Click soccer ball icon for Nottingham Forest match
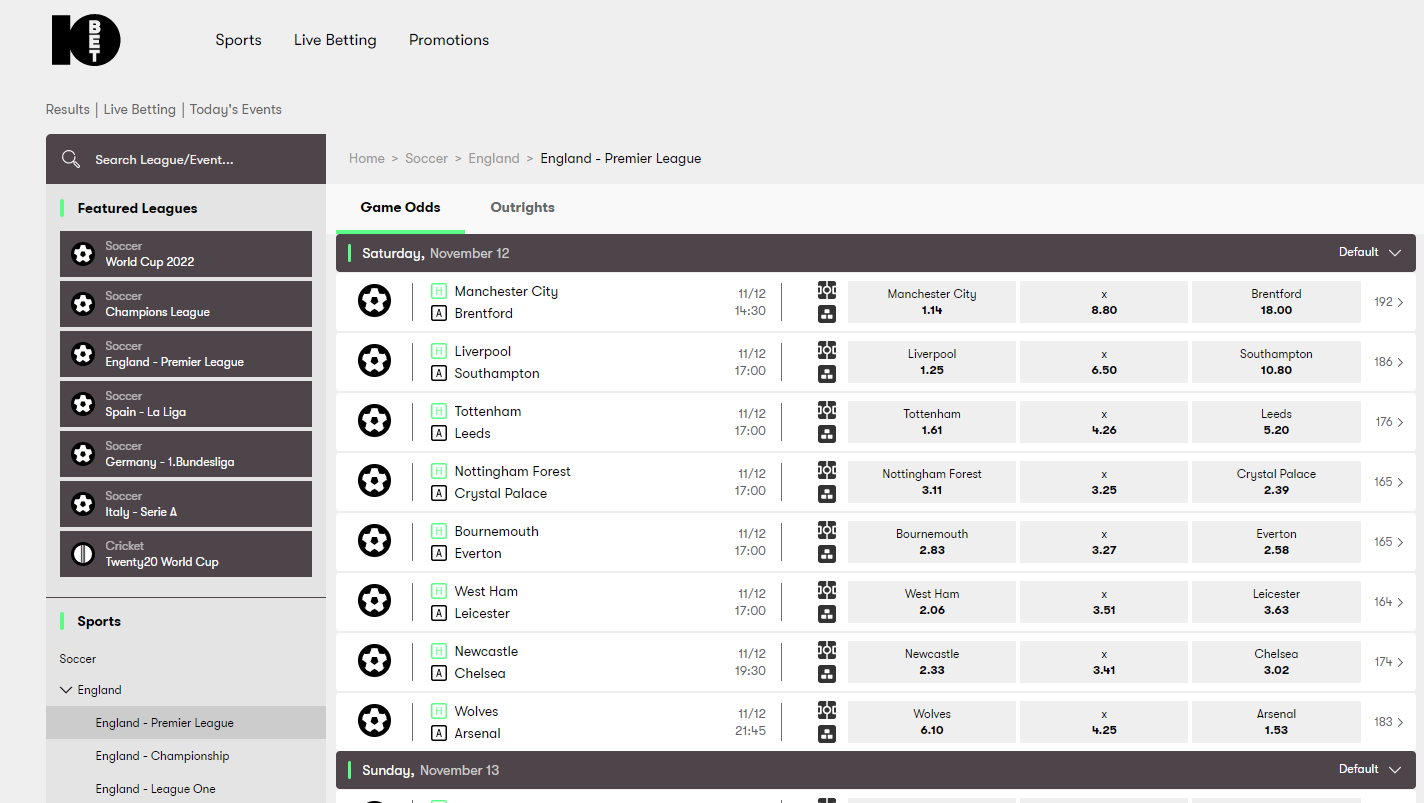This screenshot has height=803, width=1424. pos(375,481)
